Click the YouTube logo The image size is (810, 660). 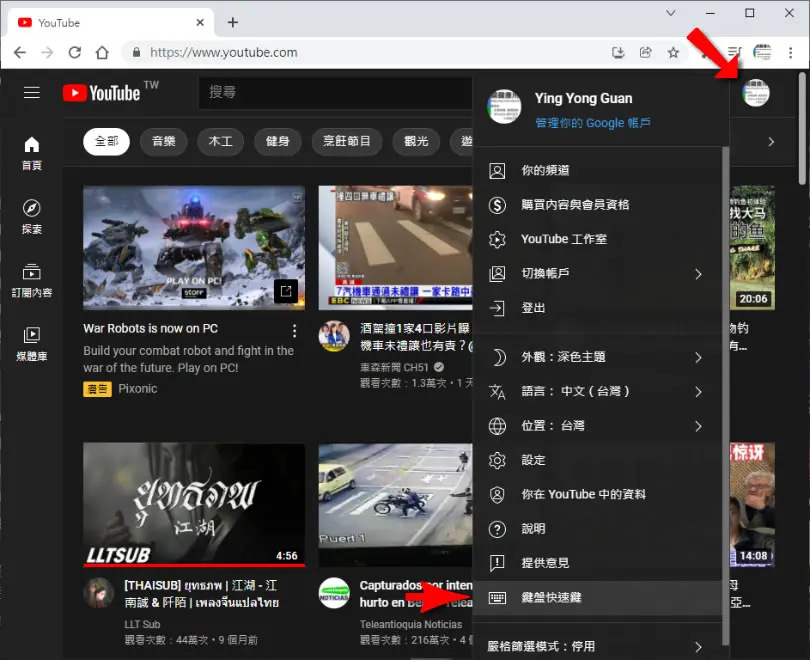coord(101,93)
